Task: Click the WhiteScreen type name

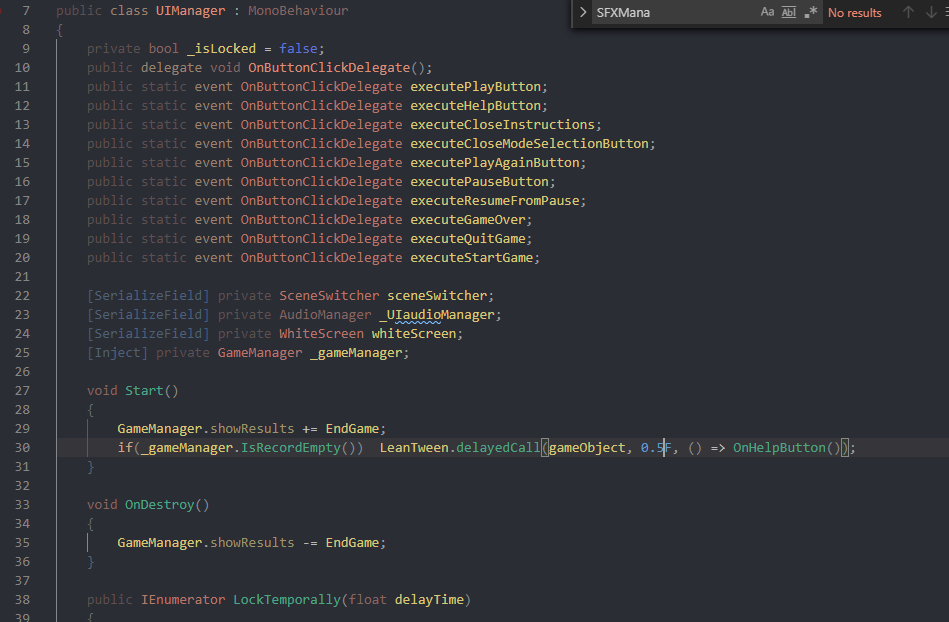Action: tap(321, 334)
